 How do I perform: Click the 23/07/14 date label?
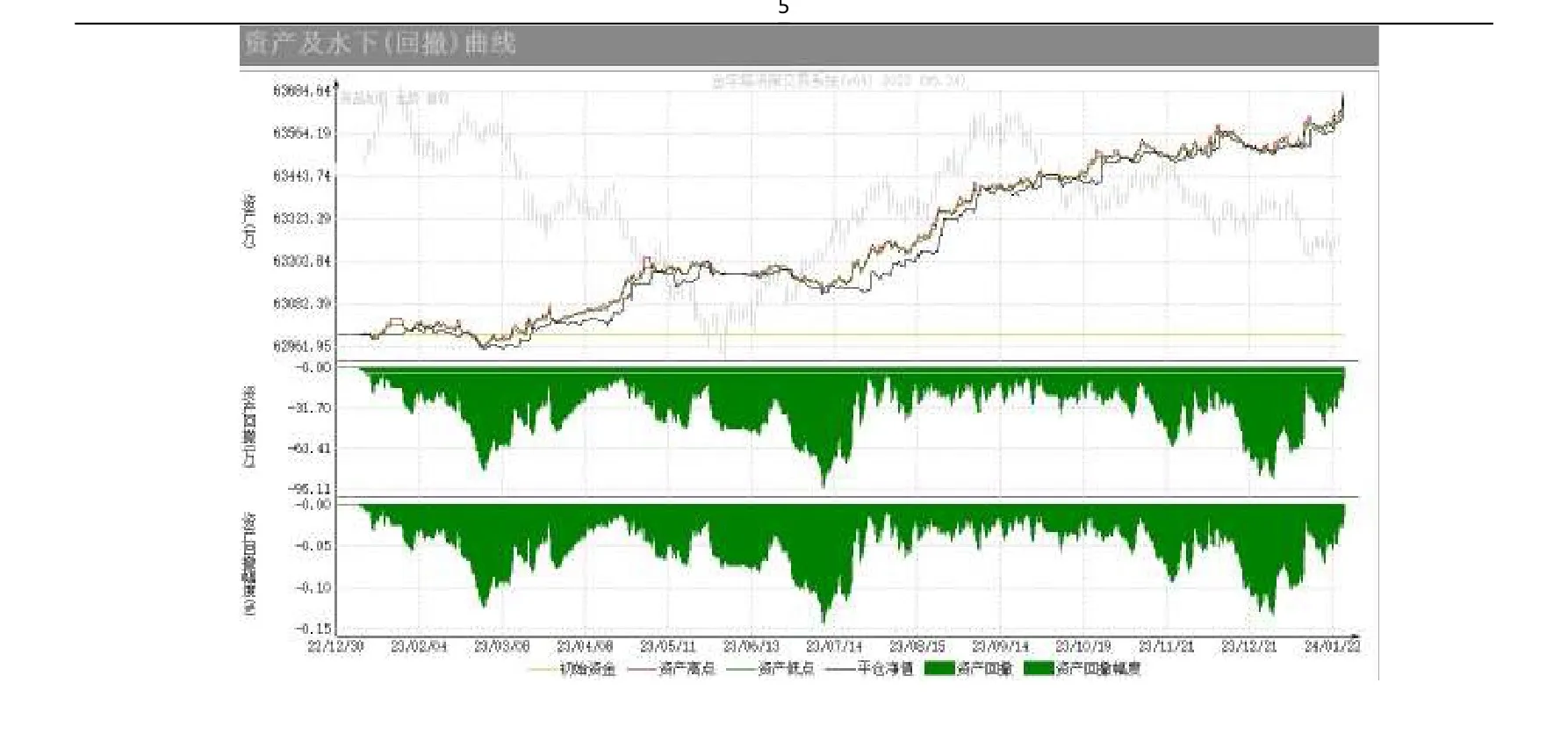(834, 646)
